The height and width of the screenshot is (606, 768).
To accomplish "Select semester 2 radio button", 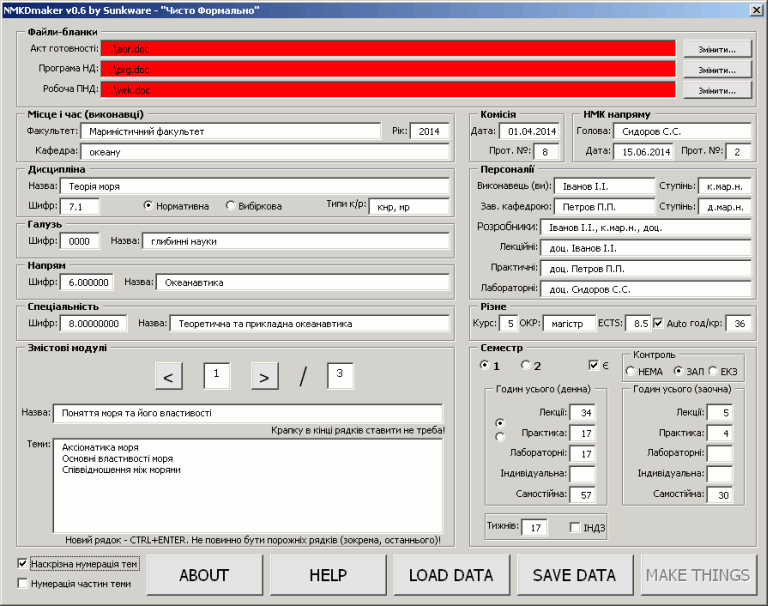I will (x=526, y=365).
